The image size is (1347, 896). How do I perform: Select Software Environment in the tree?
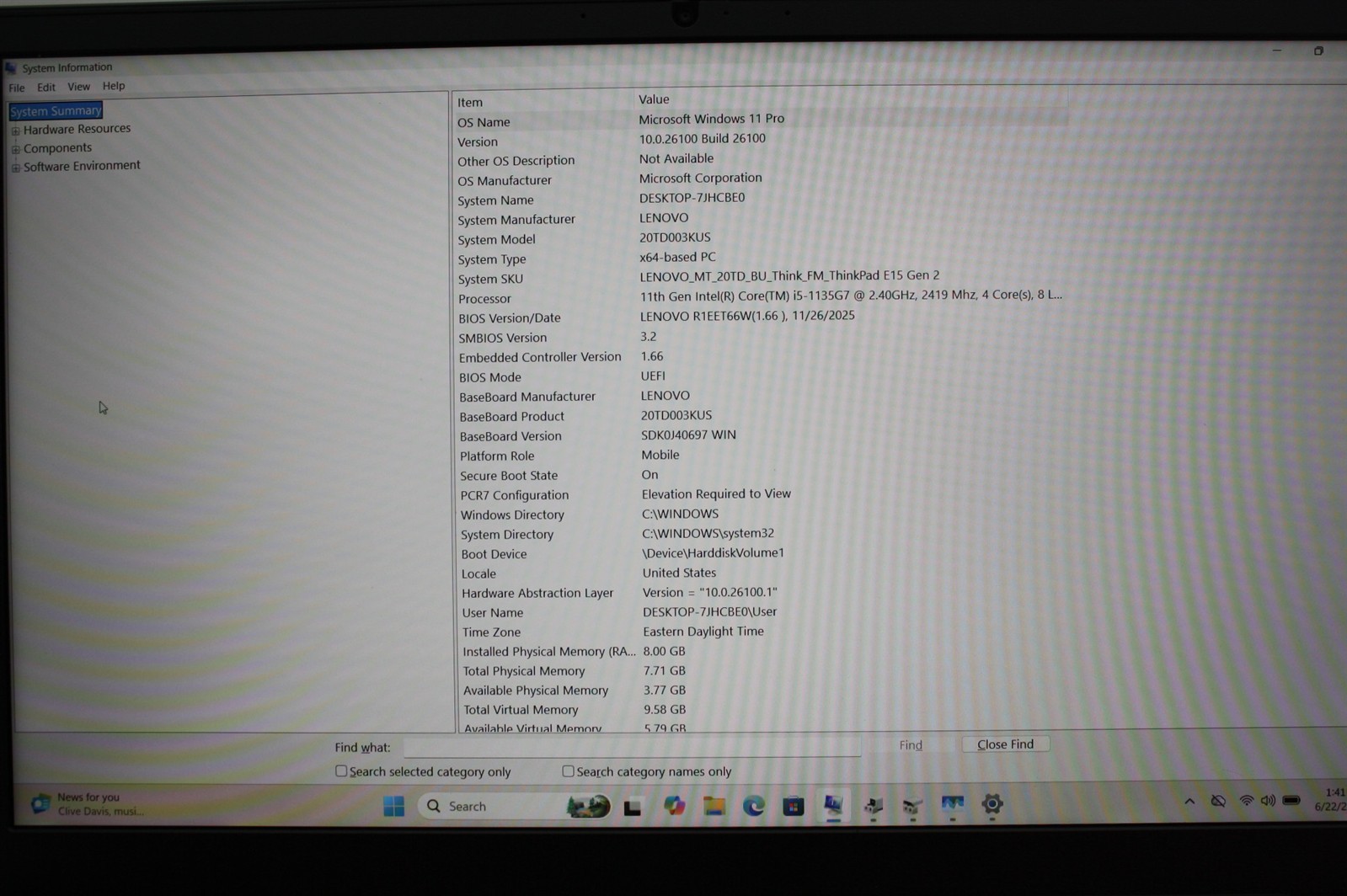pyautogui.click(x=82, y=166)
